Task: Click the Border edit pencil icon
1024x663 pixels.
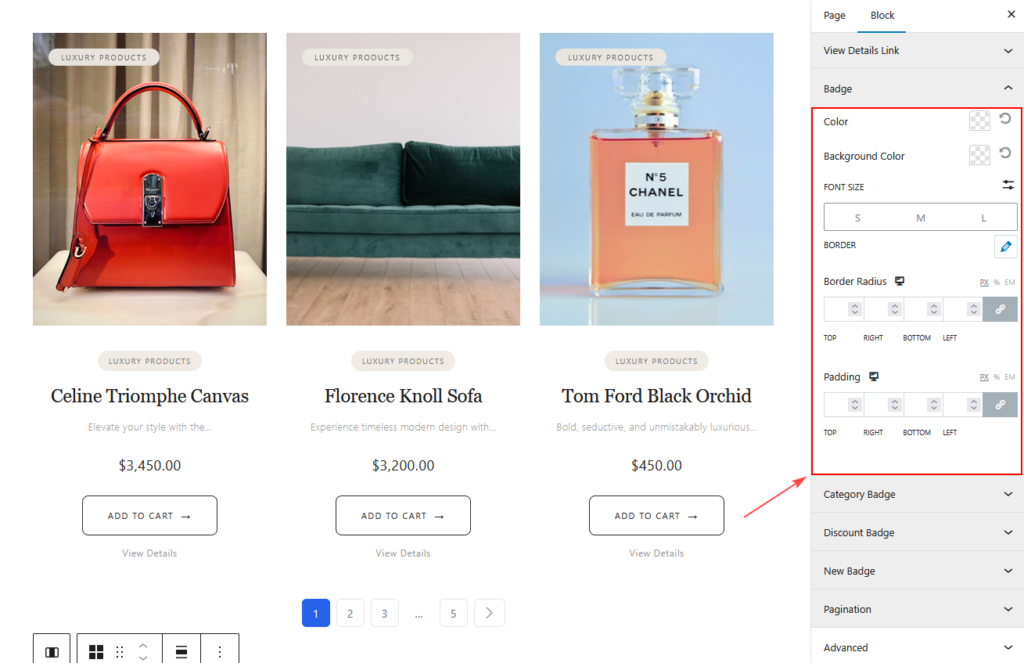Action: click(1006, 247)
